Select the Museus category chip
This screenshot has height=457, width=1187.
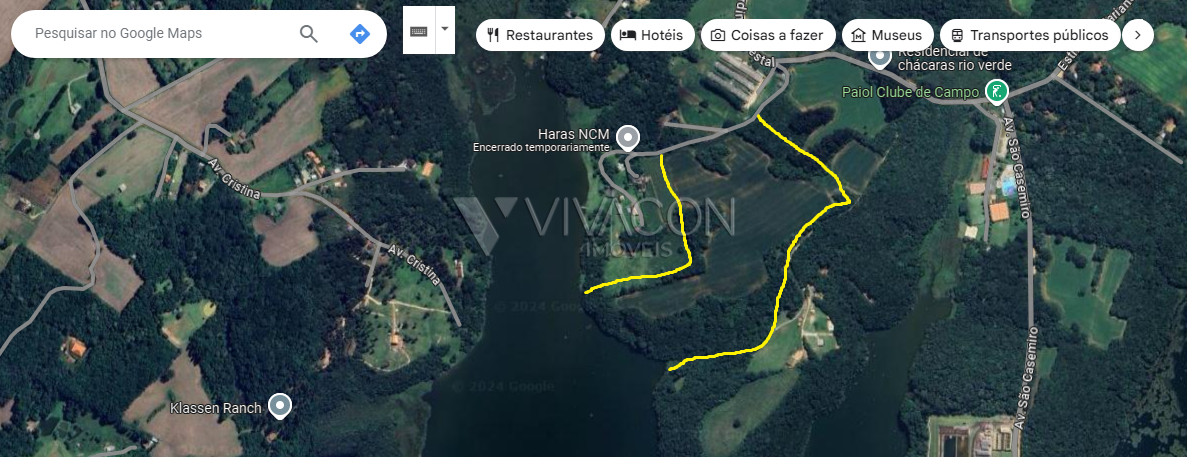click(x=887, y=35)
